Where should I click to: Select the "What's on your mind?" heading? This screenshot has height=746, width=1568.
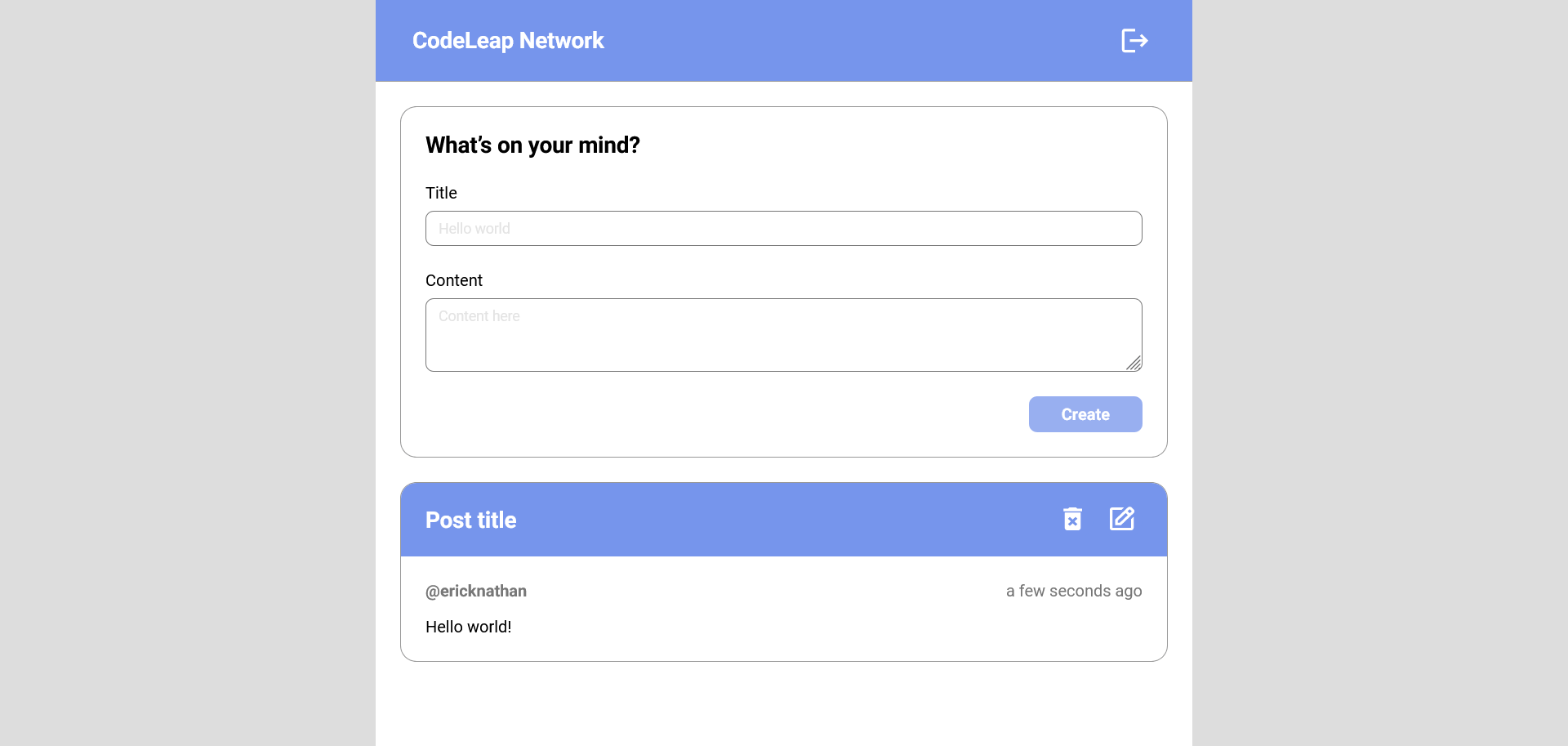click(532, 145)
